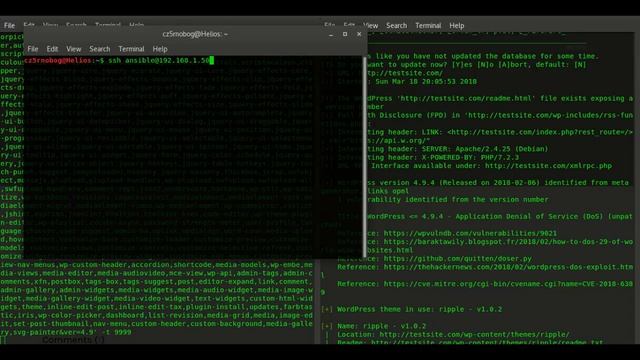This screenshot has width=640, height=360.
Task: Click the index.php?rest_route LINK header URL
Action: pos(540,132)
